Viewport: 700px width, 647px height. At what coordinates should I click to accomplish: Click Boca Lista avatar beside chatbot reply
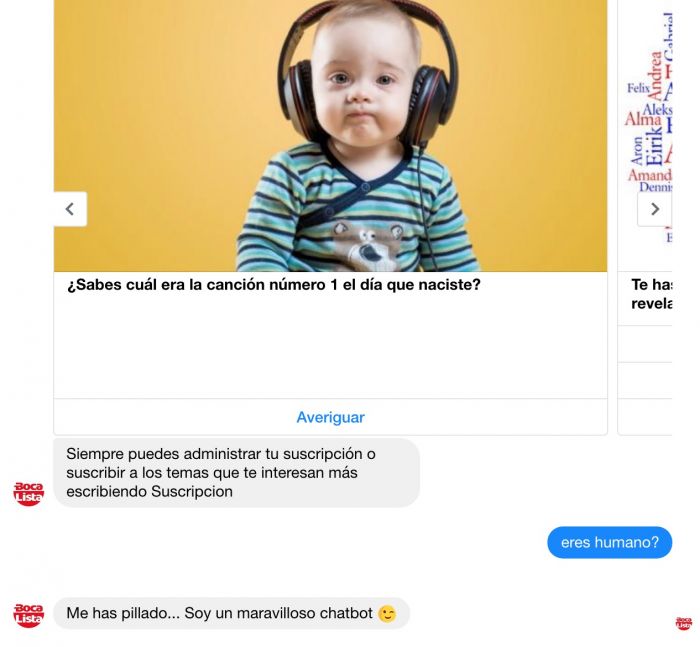tap(29, 615)
